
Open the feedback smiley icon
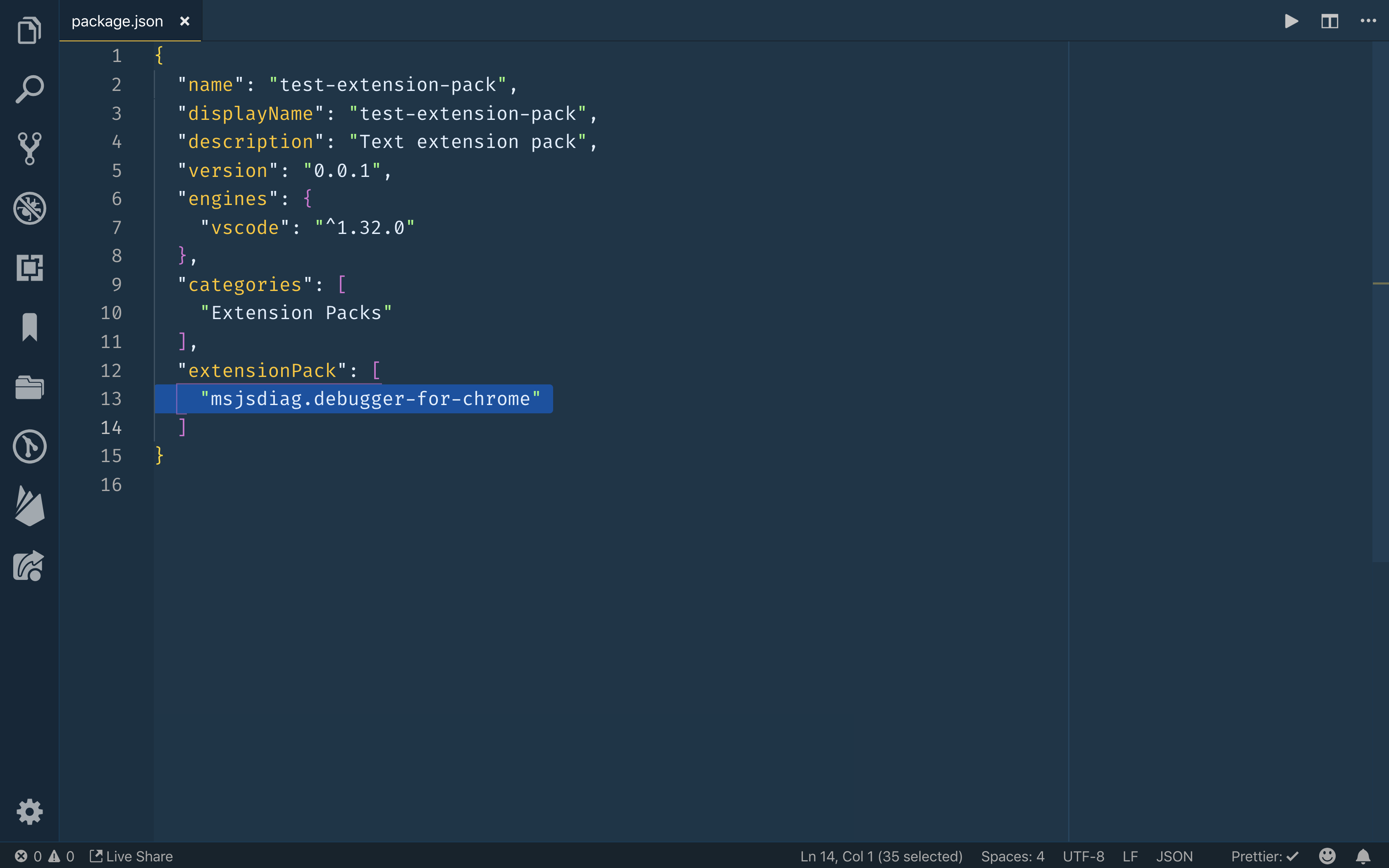1327,856
